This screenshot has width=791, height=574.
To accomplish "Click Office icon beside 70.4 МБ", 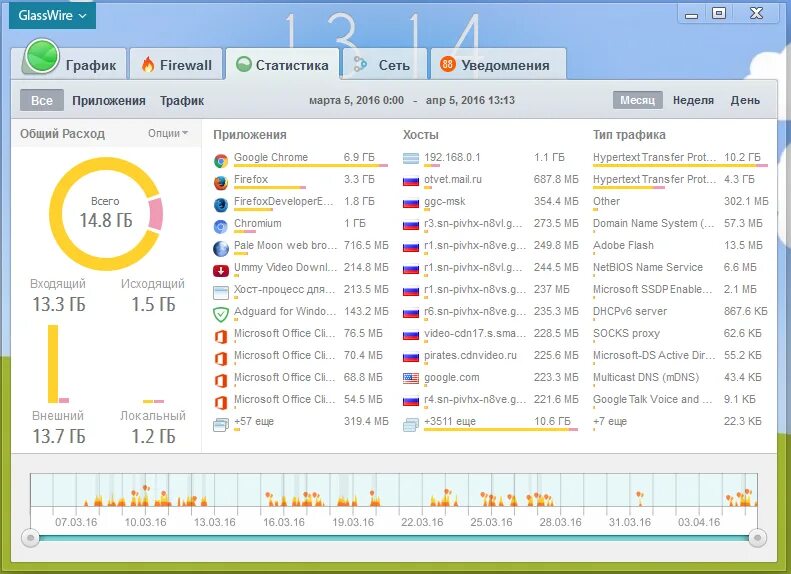I will [220, 359].
